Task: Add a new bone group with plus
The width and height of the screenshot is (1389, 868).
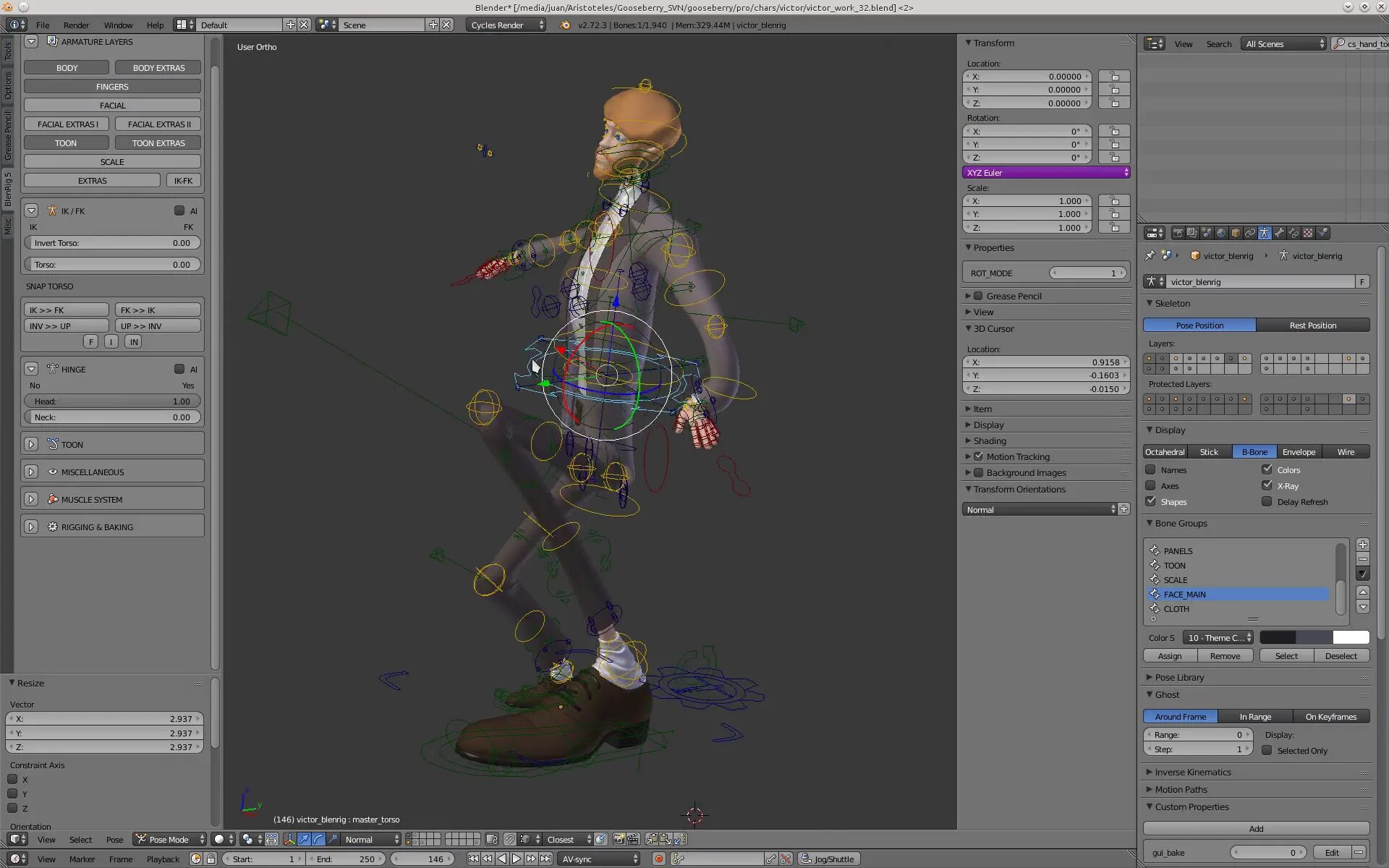Action: pos(1363,544)
